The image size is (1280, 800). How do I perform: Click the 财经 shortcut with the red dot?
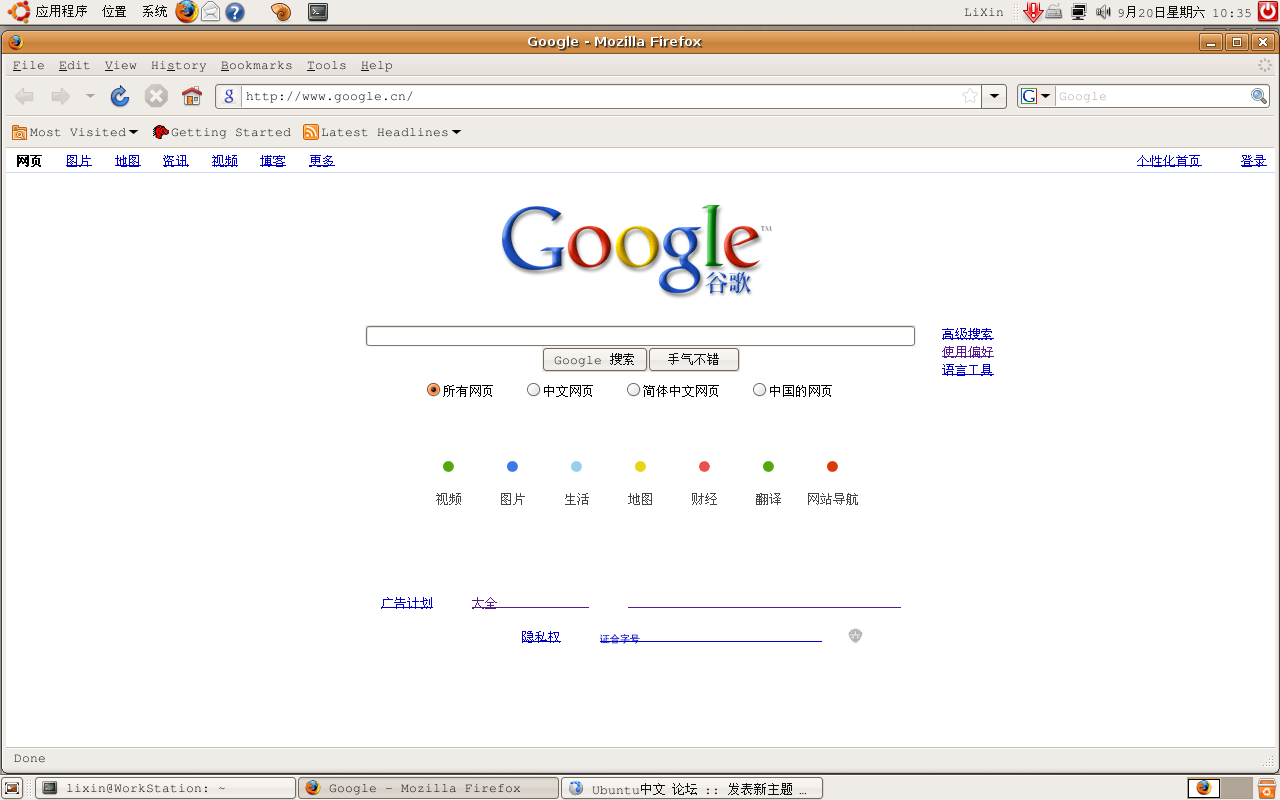pyautogui.click(x=704, y=482)
